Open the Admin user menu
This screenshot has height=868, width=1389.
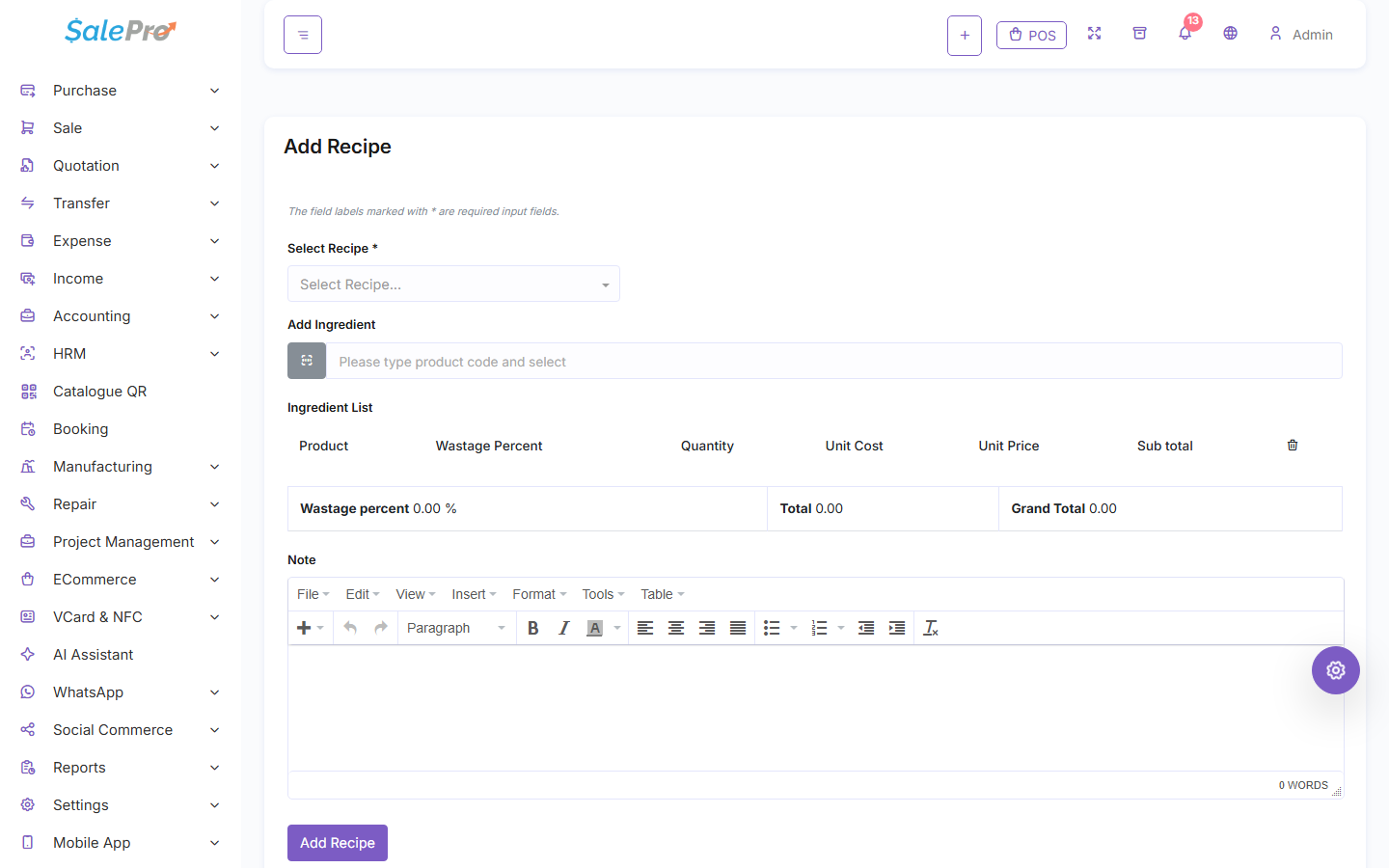[x=1301, y=35]
